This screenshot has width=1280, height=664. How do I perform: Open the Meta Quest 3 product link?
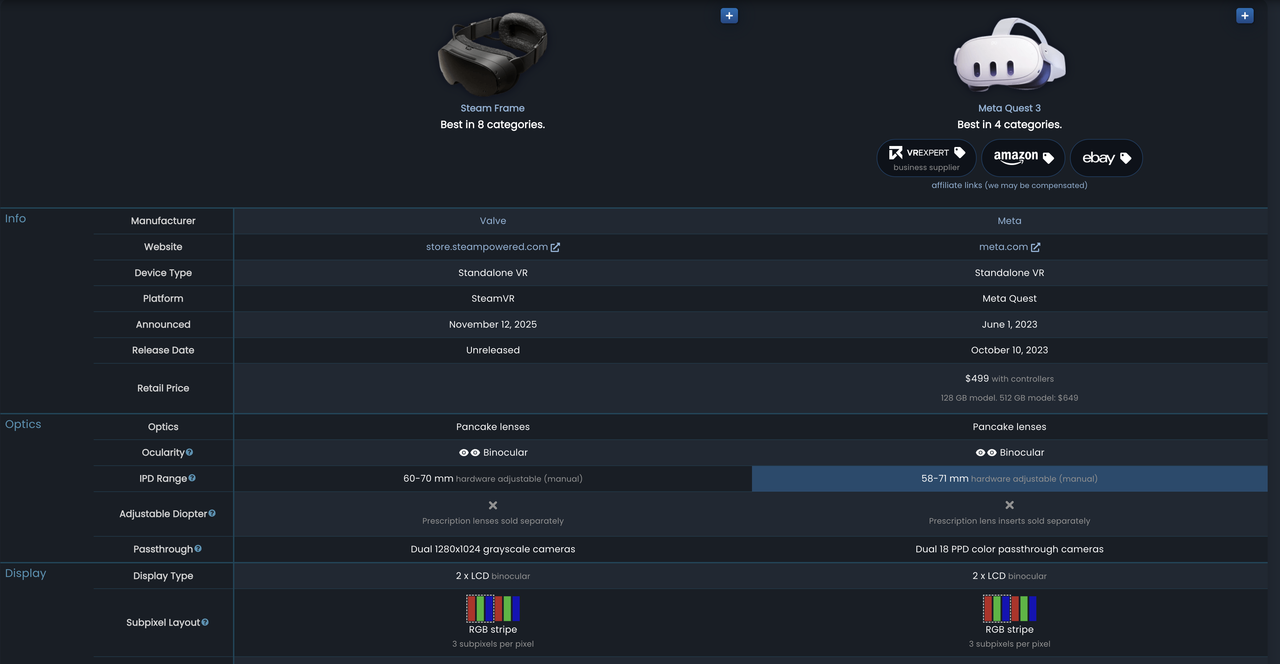[1009, 108]
